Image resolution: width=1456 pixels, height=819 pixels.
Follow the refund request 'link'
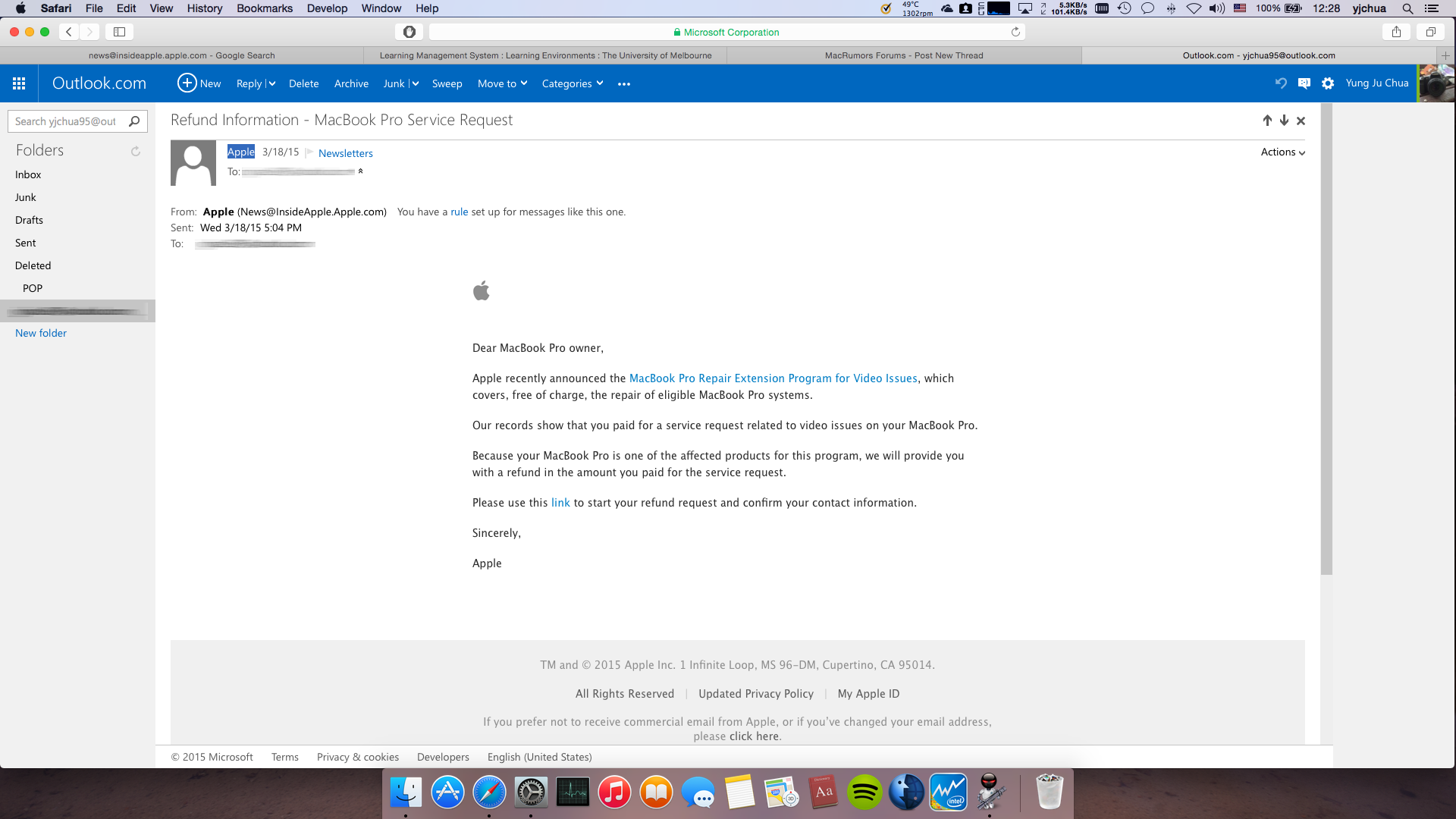[560, 503]
